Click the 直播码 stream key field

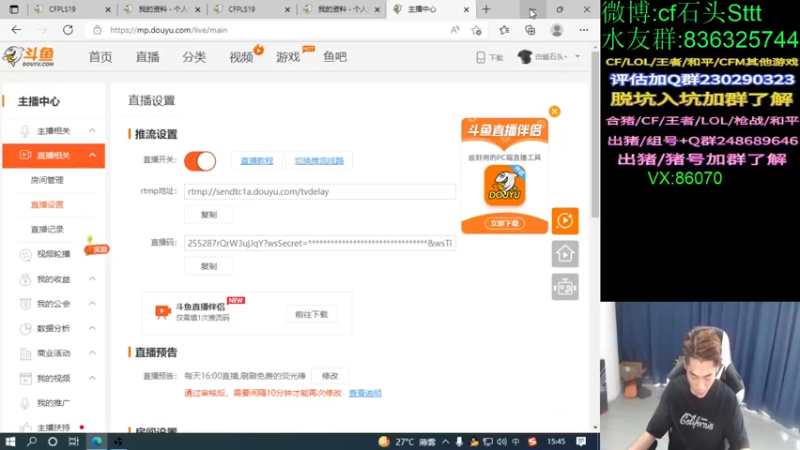[320, 243]
